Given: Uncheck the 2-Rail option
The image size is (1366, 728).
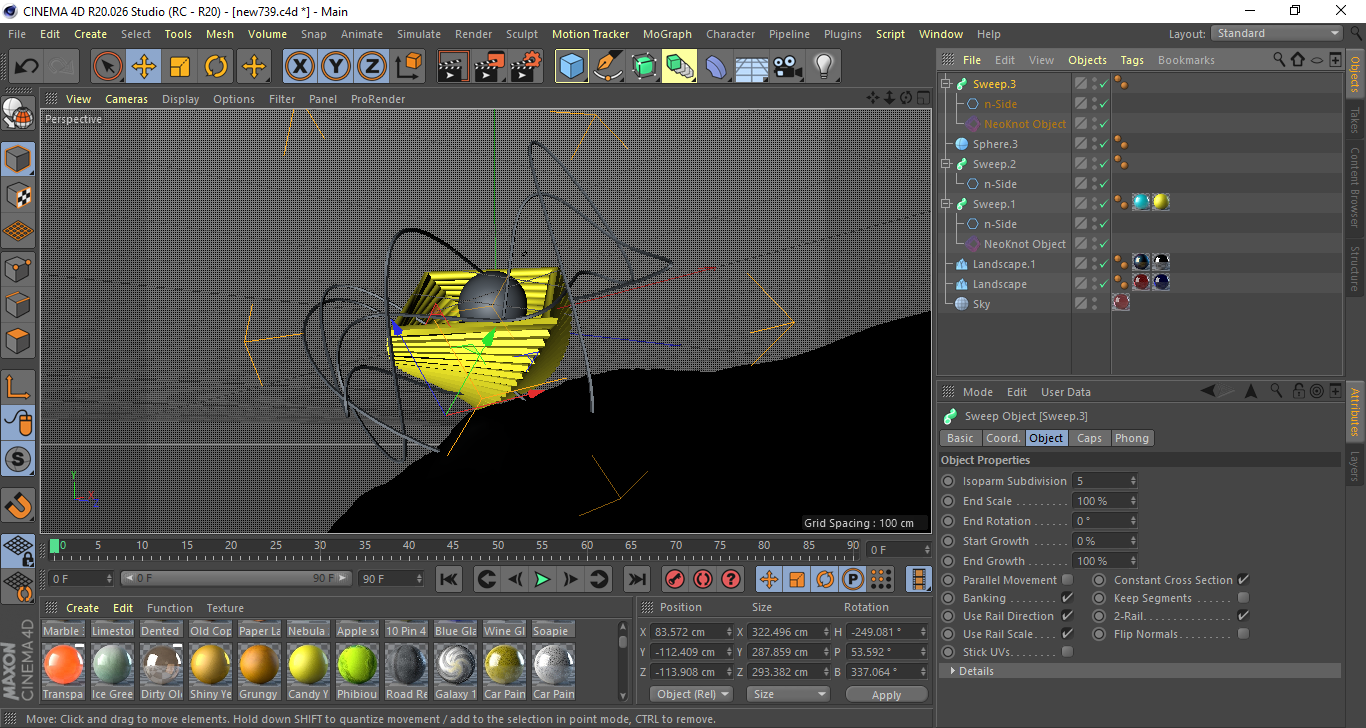Looking at the screenshot, I should pos(1243,616).
